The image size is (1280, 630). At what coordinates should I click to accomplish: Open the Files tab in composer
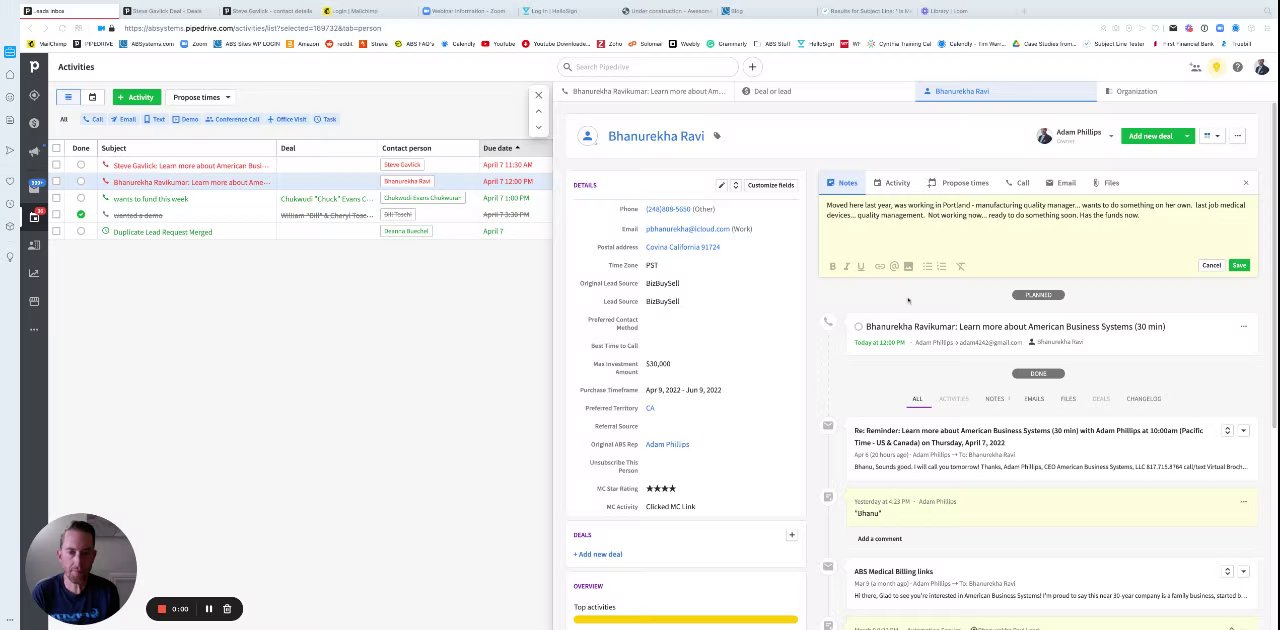click(x=1106, y=183)
